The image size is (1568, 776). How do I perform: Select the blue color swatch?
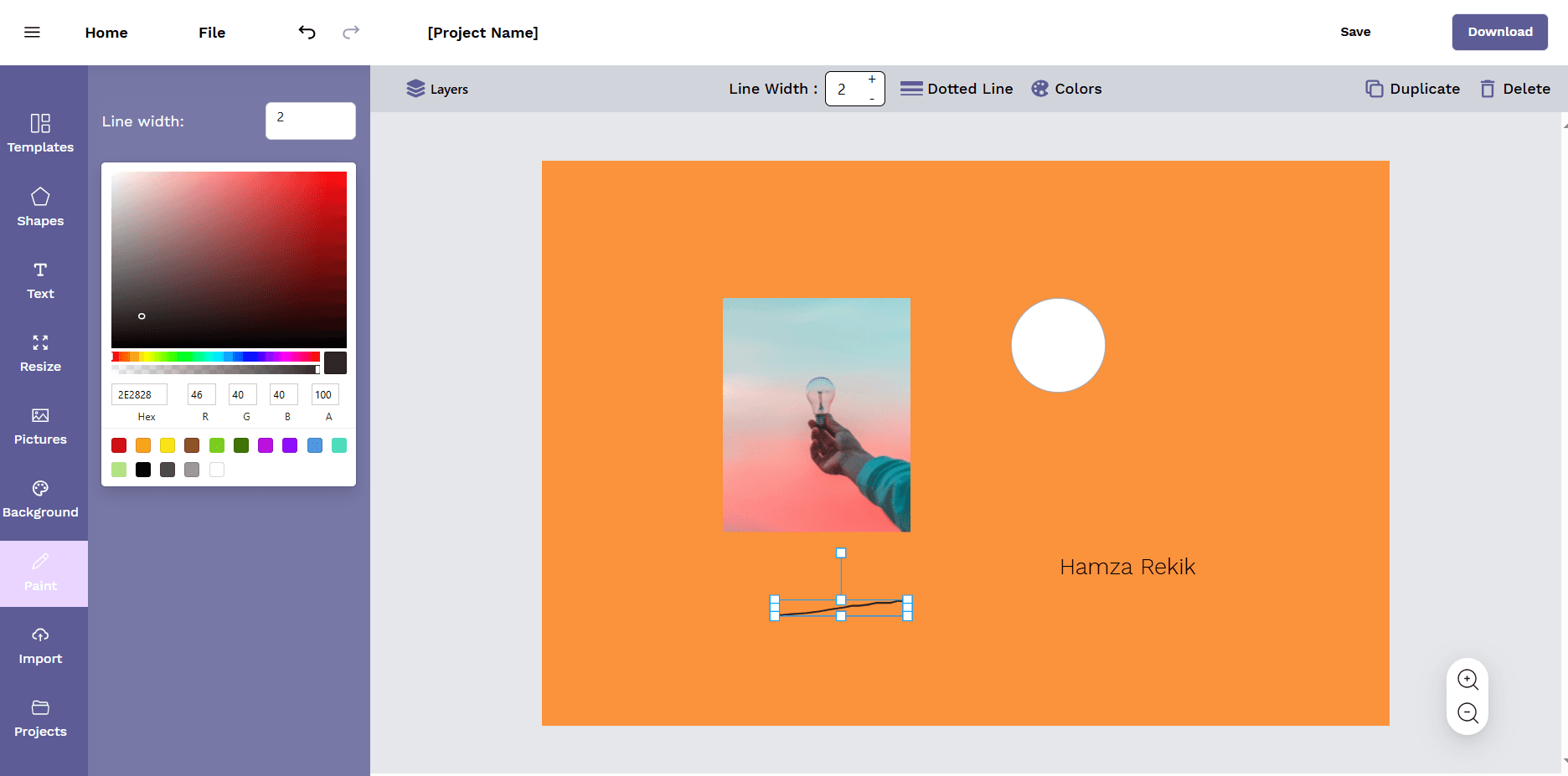pyautogui.click(x=315, y=445)
